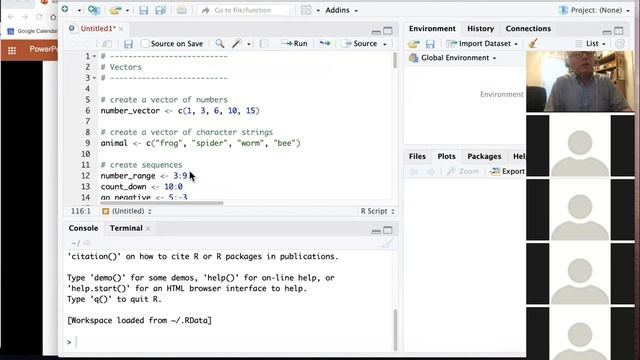
Task: Click the console prompt input line
Action: tap(229, 342)
